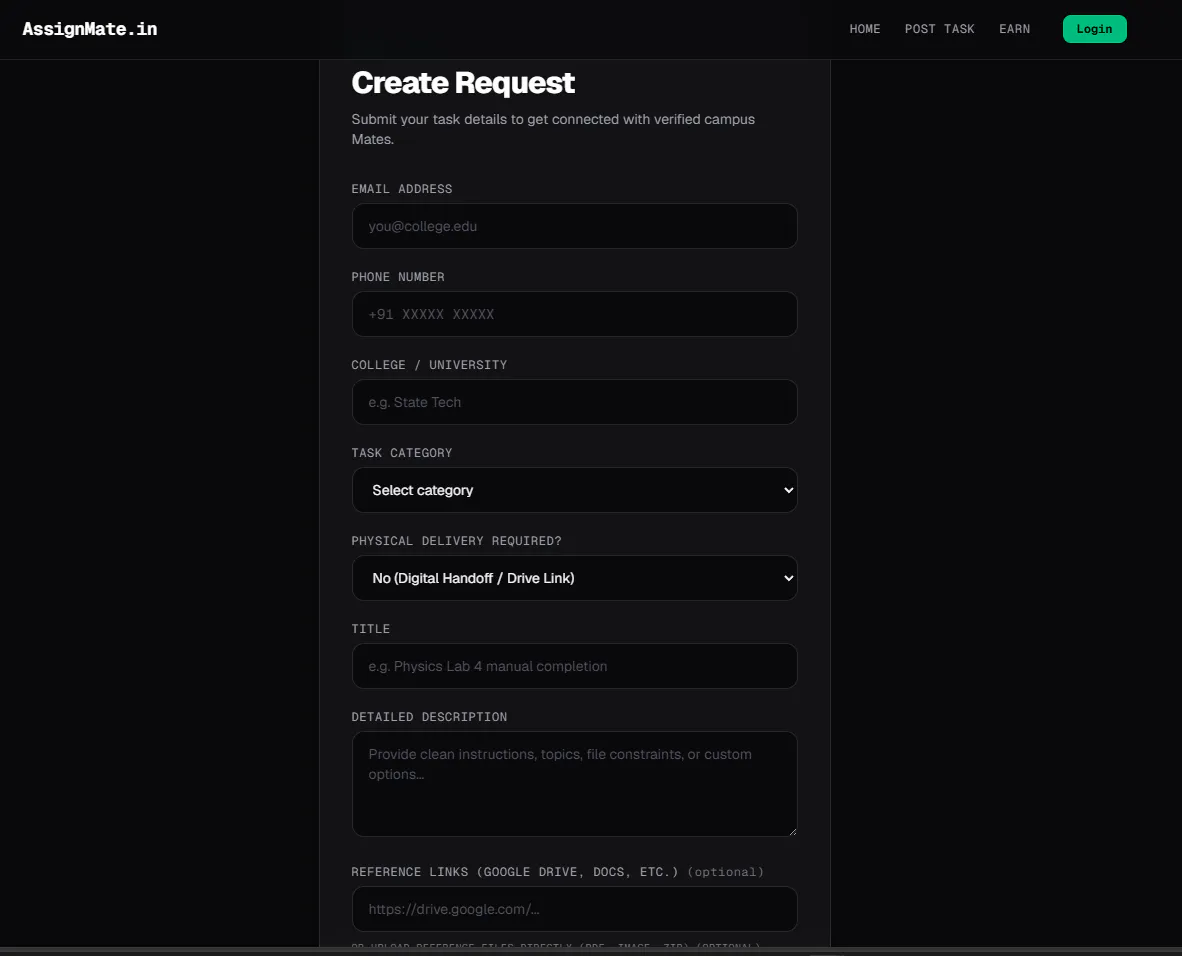Select the 'Submit your task details' subtitle
The height and width of the screenshot is (956, 1182).
[x=553, y=129]
